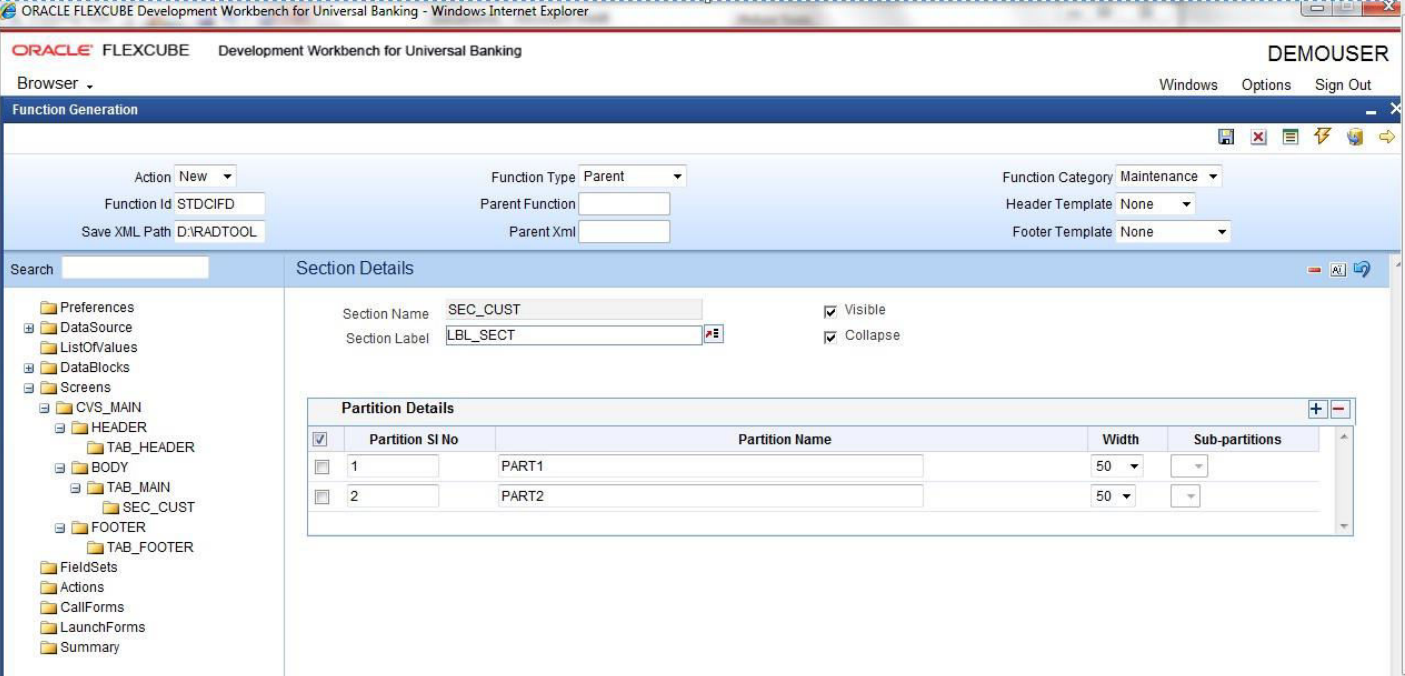Click the FieldSets folder icon
The image size is (1405, 676).
(48, 568)
